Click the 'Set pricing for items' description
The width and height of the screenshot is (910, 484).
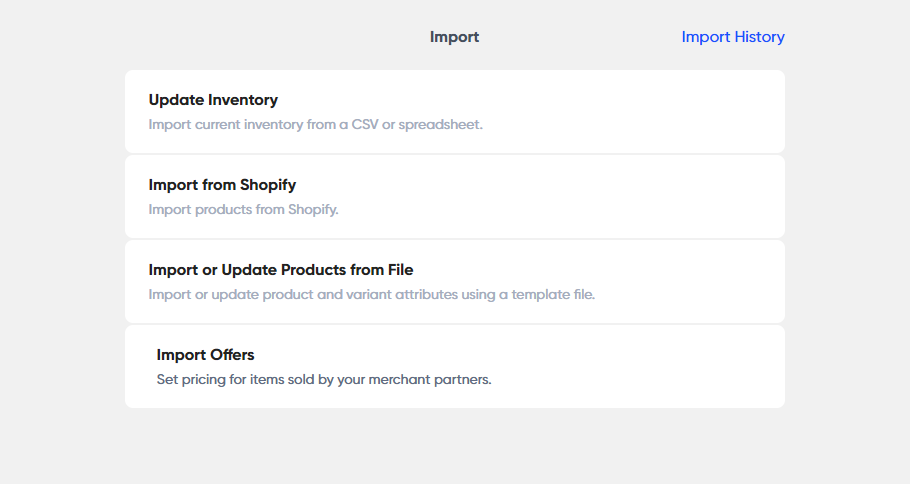pyautogui.click(x=324, y=380)
